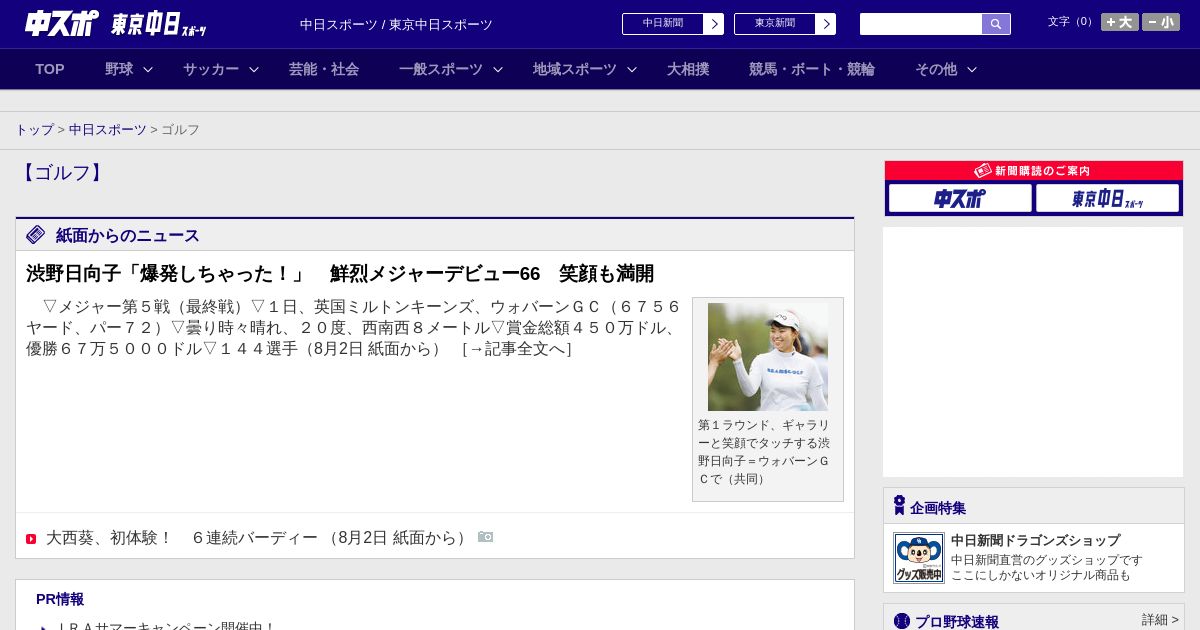
Task: Expand the 野球 dropdown chevron
Action: (148, 69)
